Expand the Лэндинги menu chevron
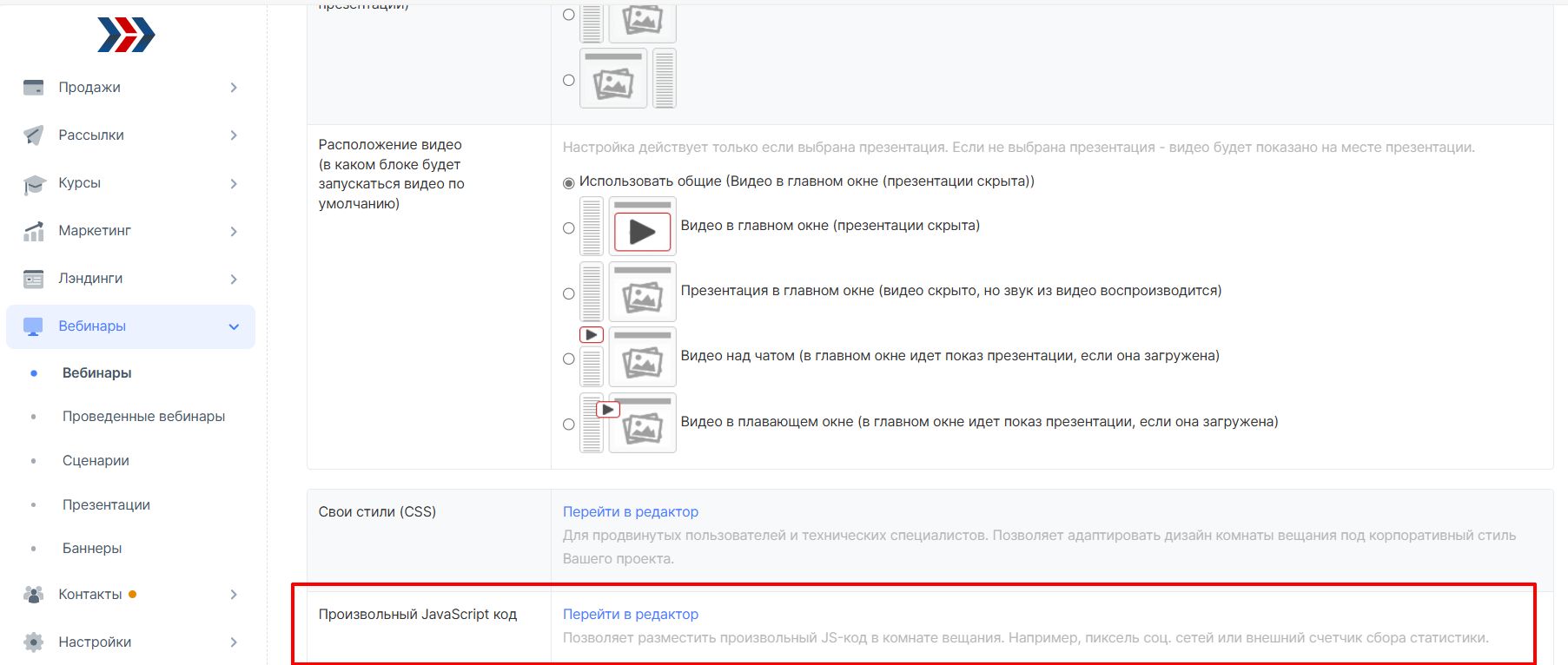Viewport: 1568px width, 665px height. point(234,279)
